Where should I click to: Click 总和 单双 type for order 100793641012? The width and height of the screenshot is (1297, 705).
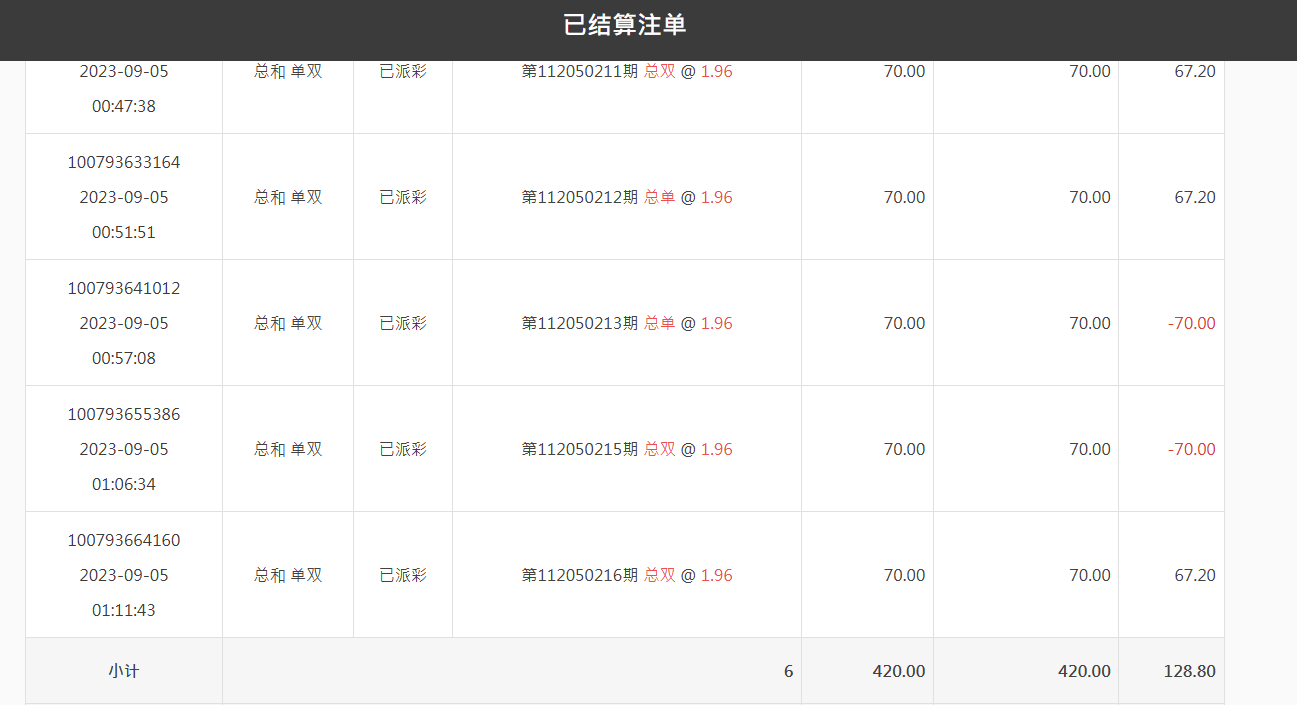pos(288,323)
